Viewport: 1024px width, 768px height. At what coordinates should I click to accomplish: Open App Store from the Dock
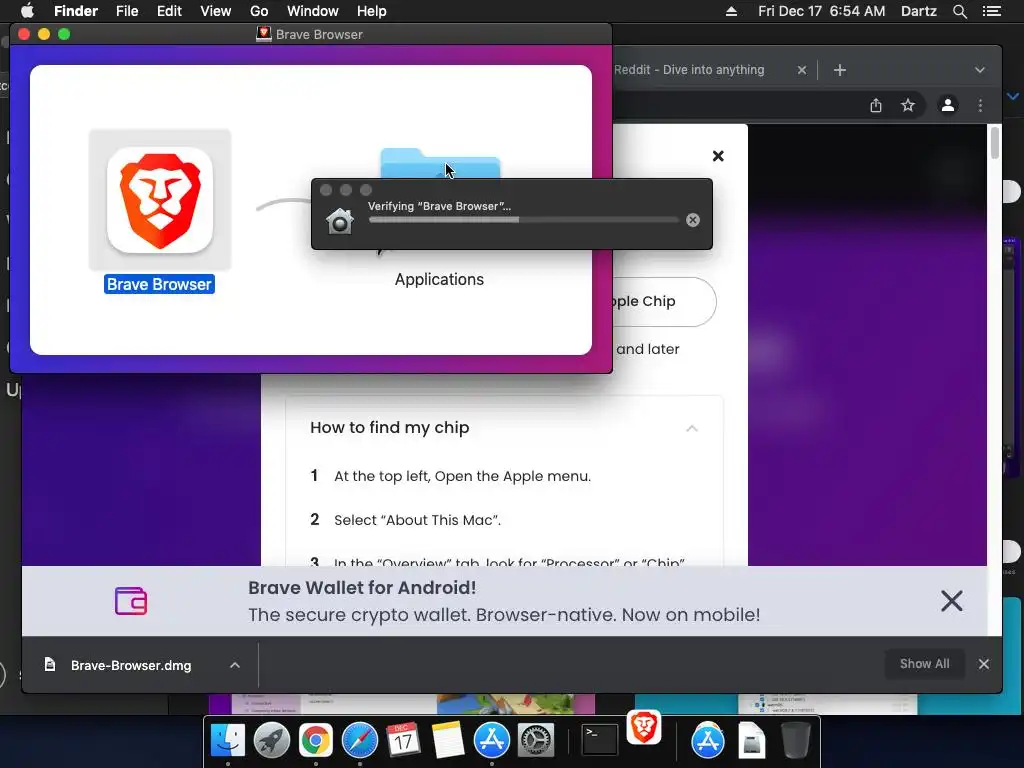(x=492, y=741)
